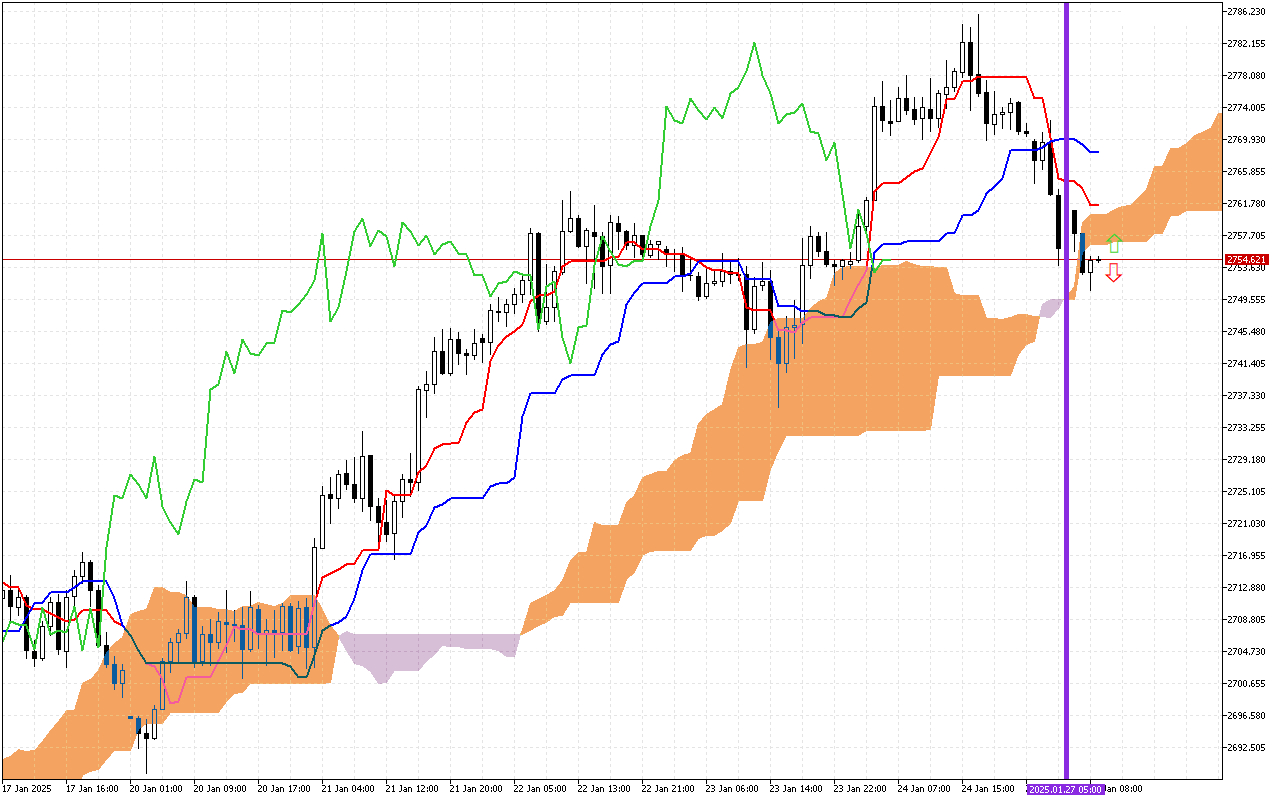Click the 21 Jan 20:00 time label
The height and width of the screenshot is (800, 1280).
[476, 789]
